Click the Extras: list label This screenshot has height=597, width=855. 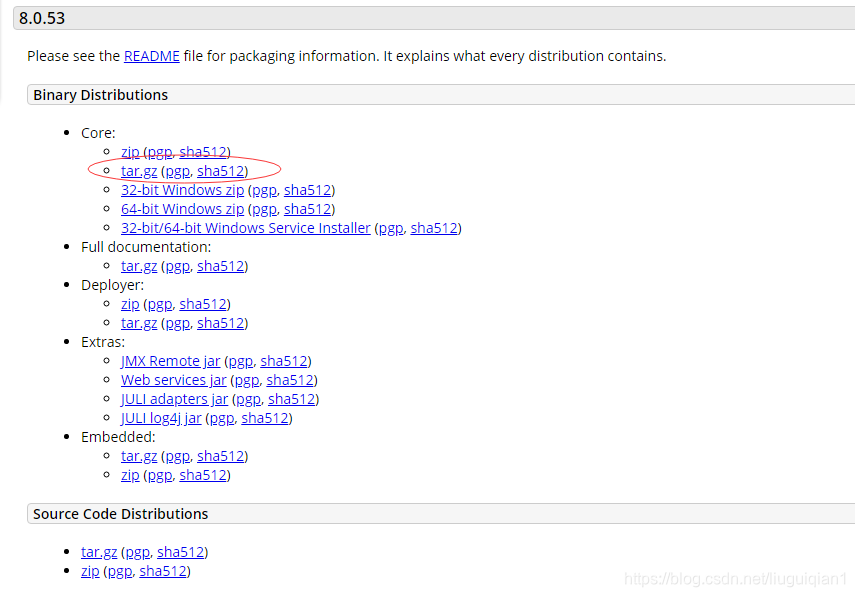[x=103, y=342]
